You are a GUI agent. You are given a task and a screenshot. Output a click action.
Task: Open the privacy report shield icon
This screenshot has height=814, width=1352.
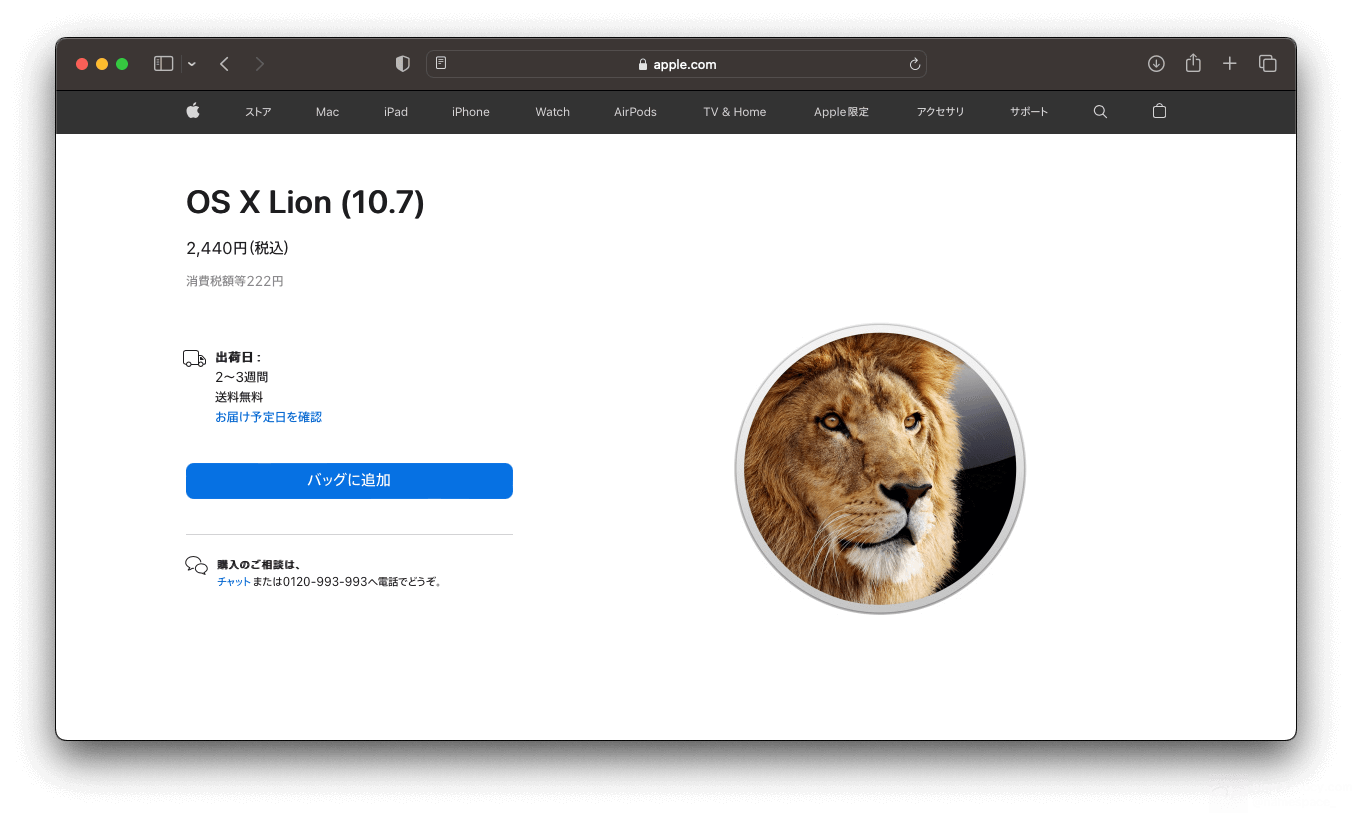[403, 64]
